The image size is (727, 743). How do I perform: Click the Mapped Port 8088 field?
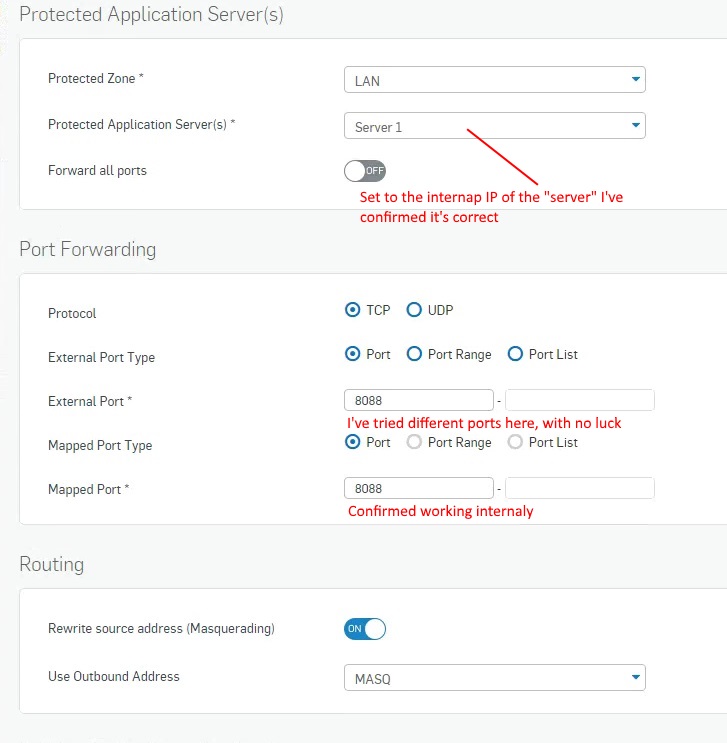point(418,488)
